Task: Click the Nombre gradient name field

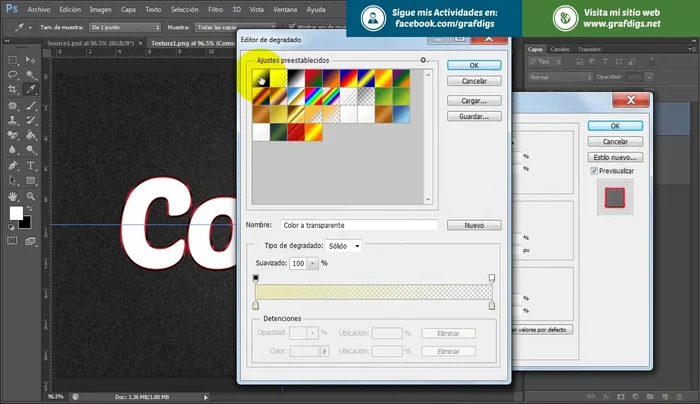Action: pos(357,225)
